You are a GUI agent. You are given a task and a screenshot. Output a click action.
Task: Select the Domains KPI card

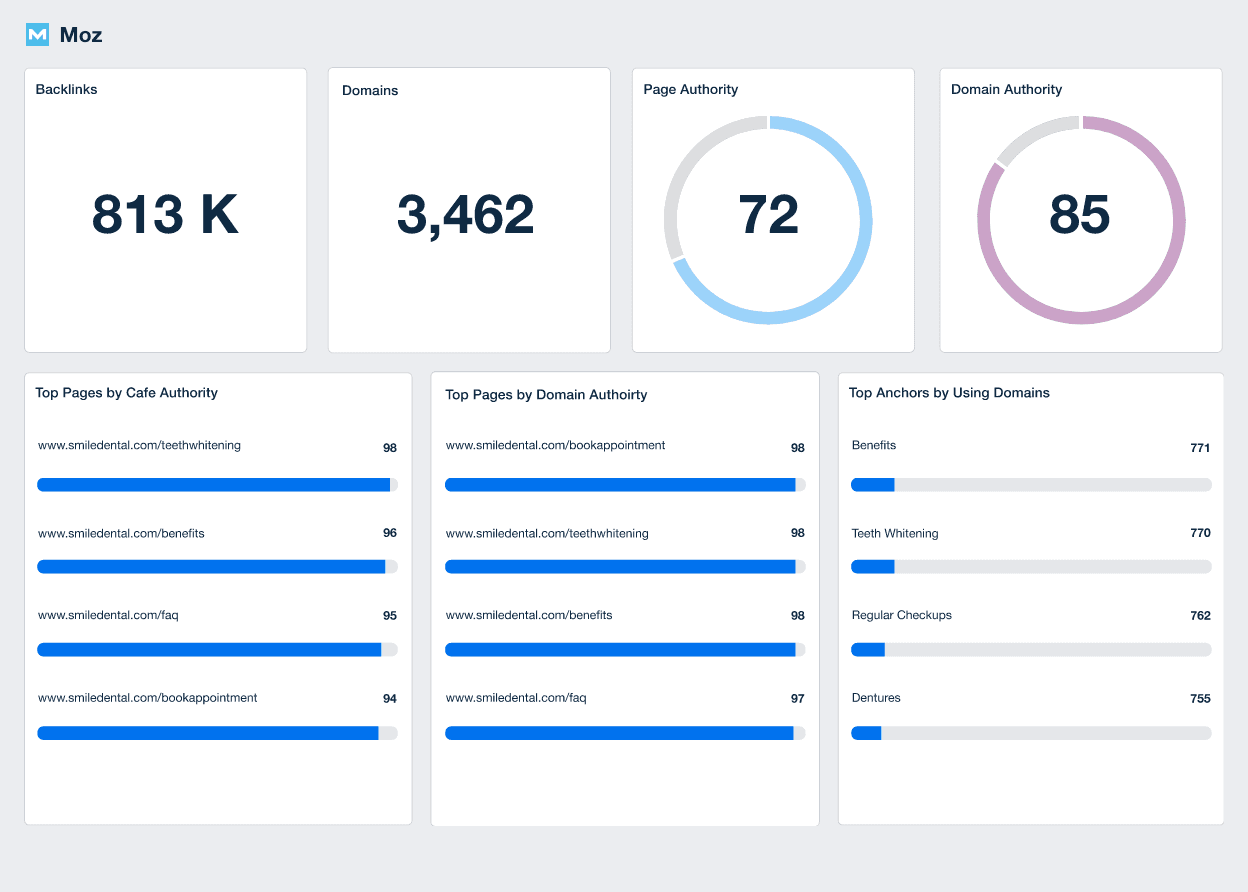pyautogui.click(x=469, y=209)
